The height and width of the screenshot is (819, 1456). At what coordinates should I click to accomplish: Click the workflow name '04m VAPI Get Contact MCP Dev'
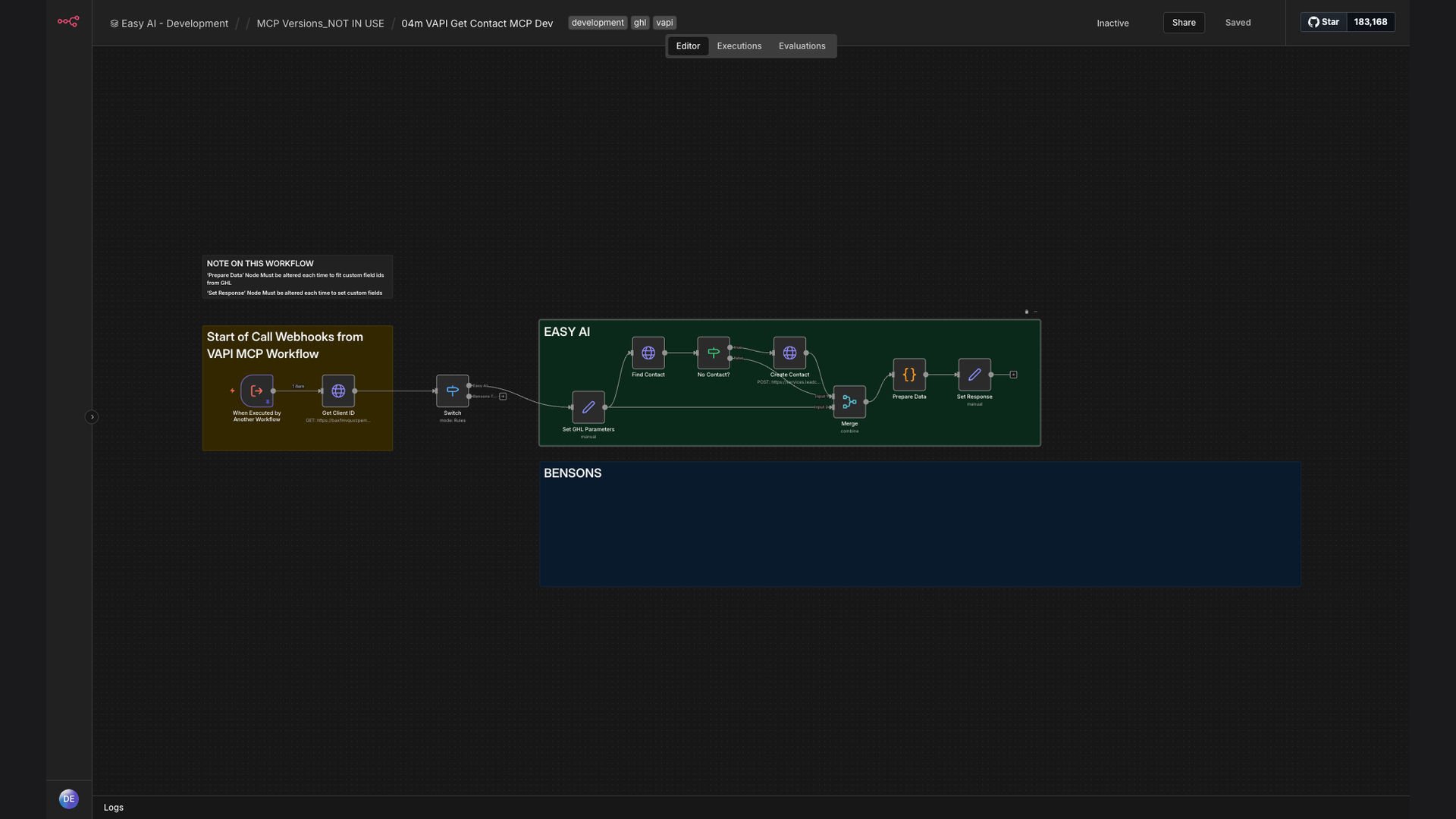point(477,24)
